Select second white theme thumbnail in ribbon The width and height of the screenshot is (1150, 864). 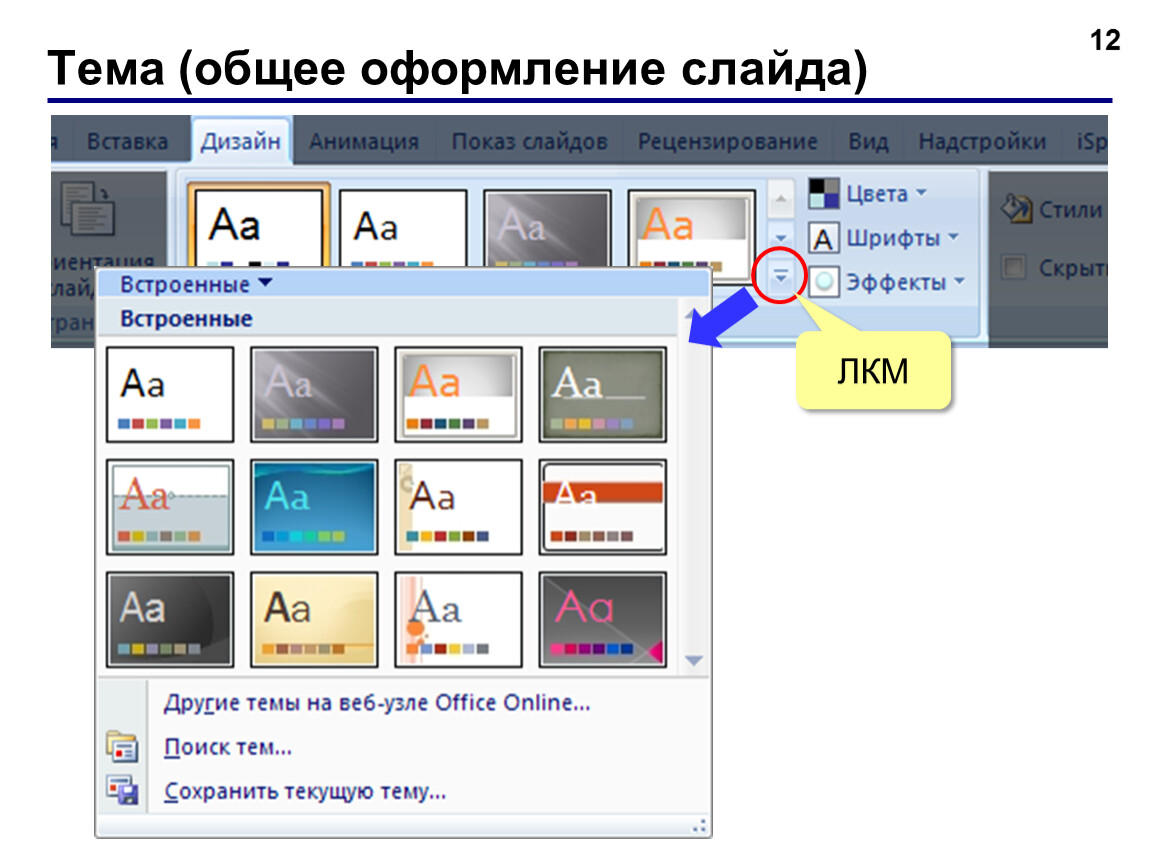click(x=403, y=227)
